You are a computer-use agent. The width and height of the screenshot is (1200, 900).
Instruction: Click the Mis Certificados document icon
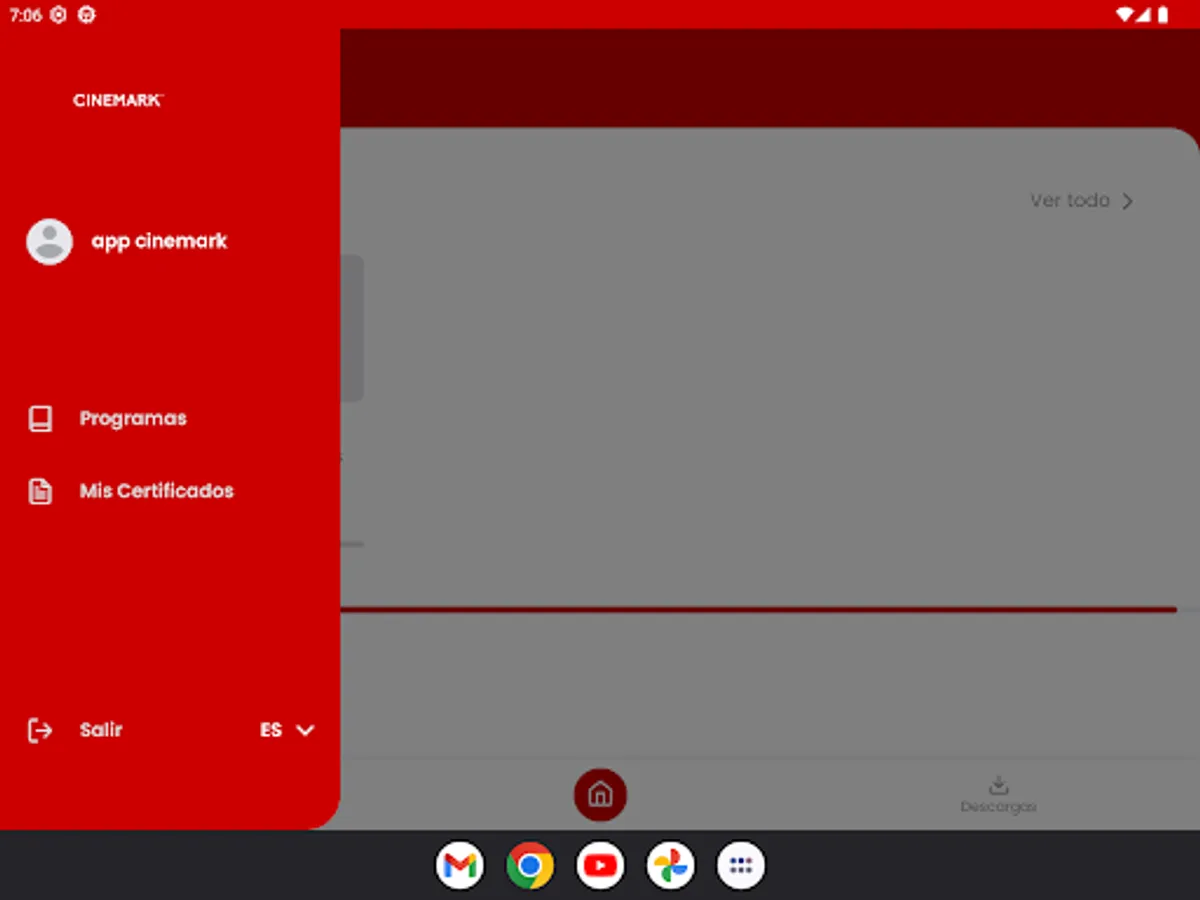click(x=40, y=491)
